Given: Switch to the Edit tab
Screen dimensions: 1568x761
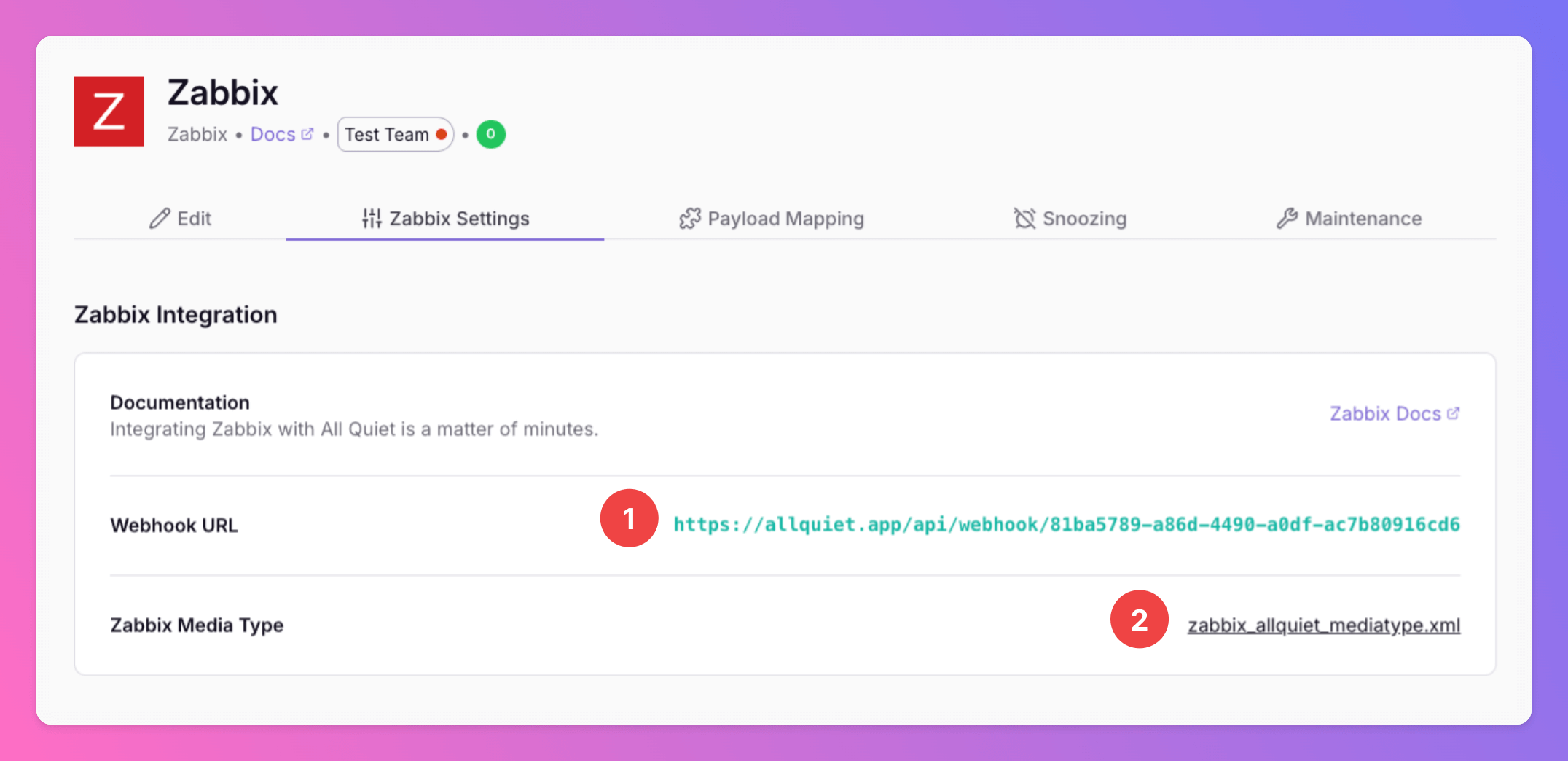Looking at the screenshot, I should click(180, 218).
